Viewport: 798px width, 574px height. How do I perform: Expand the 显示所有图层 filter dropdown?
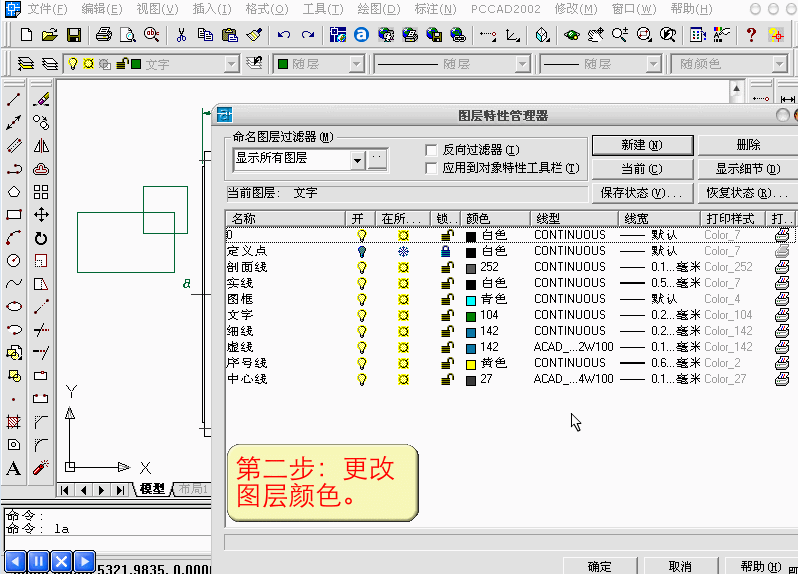[x=357, y=160]
